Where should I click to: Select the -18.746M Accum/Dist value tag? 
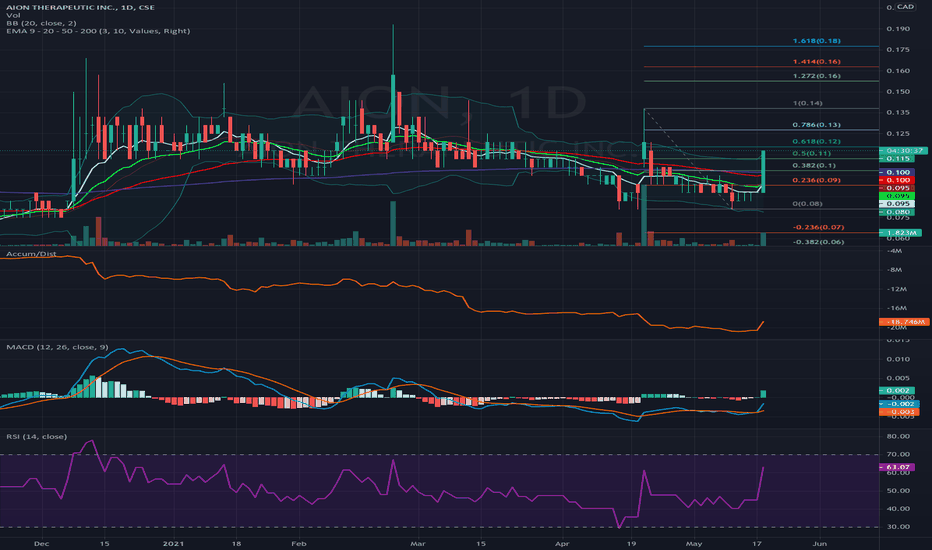(903, 322)
